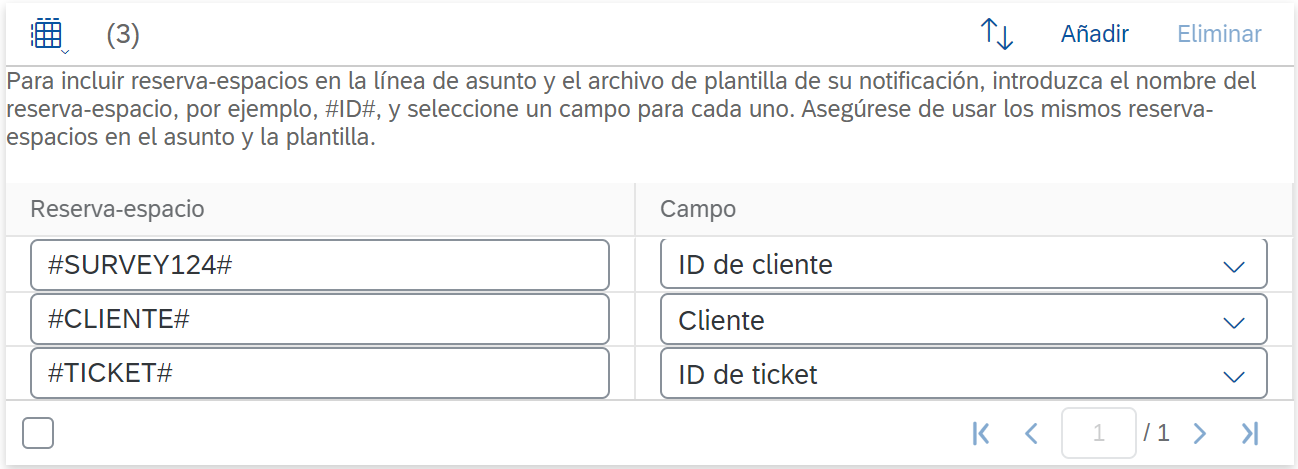The height and width of the screenshot is (469, 1298).
Task: Expand the "ID de cliente" dropdown
Action: 1233,266
